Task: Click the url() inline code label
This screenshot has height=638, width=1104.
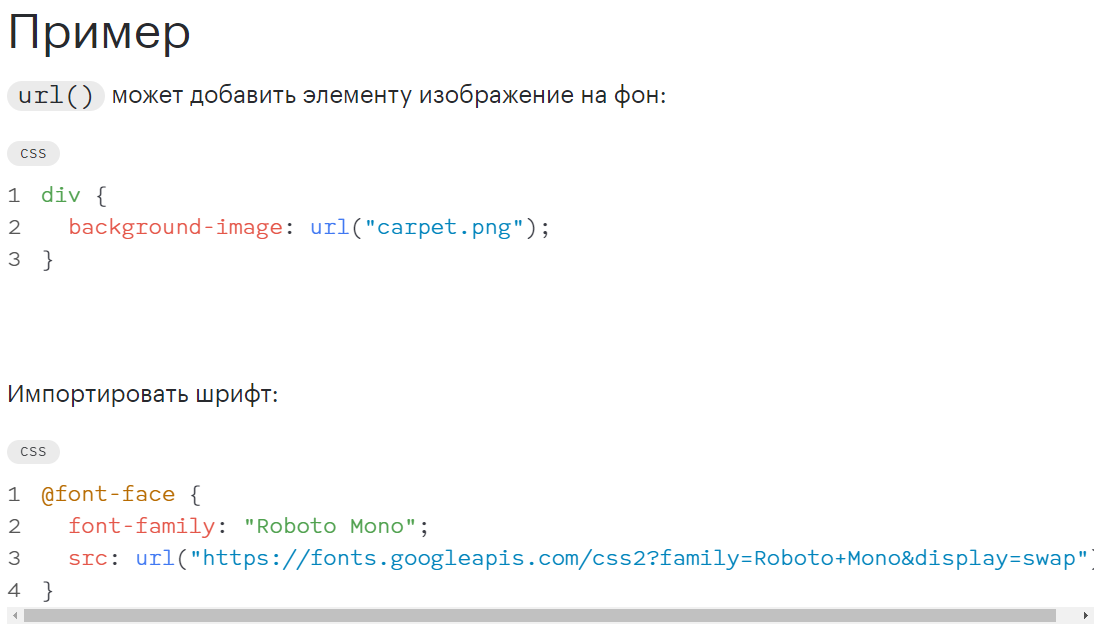Action: [56, 96]
